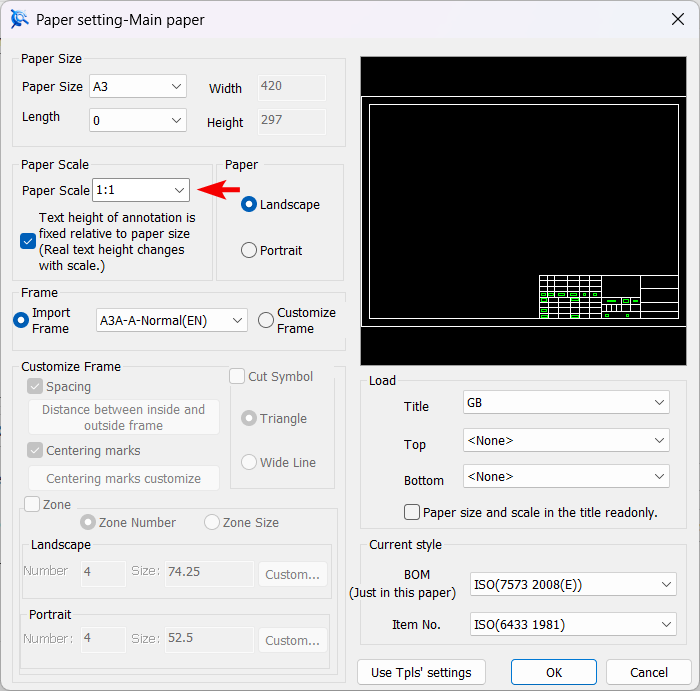Toggle fixed annotation text height checkbox
Screen dimensions: 700x691
point(28,241)
